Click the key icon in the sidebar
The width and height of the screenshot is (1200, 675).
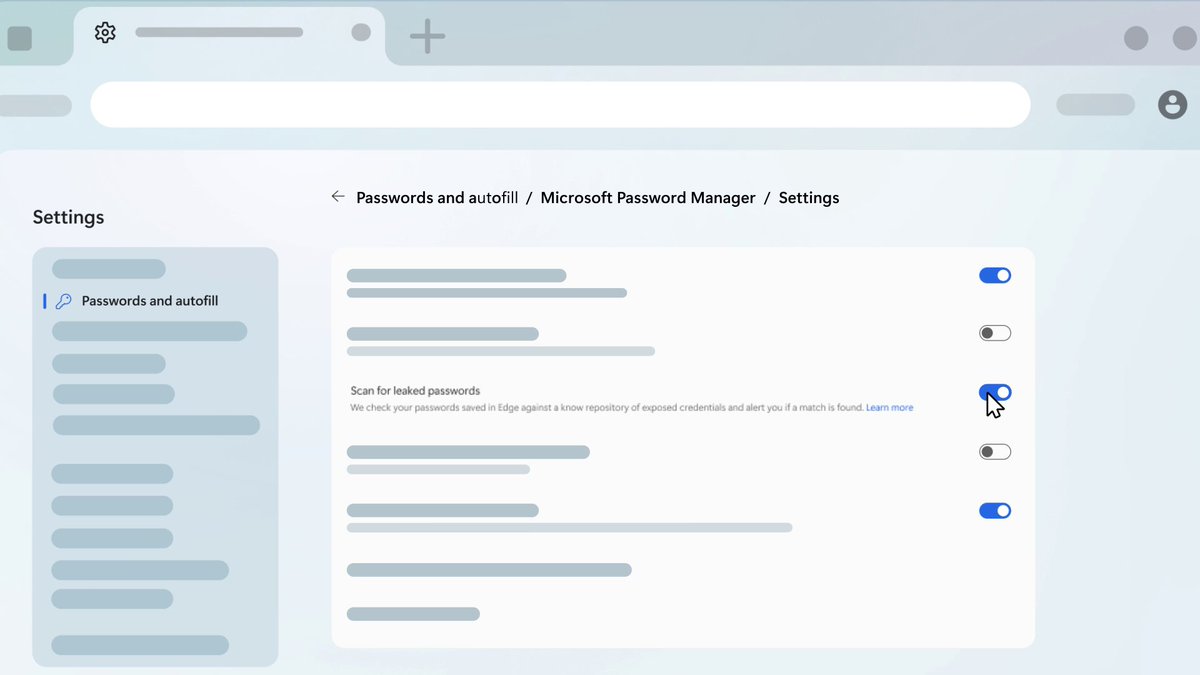[x=63, y=301]
